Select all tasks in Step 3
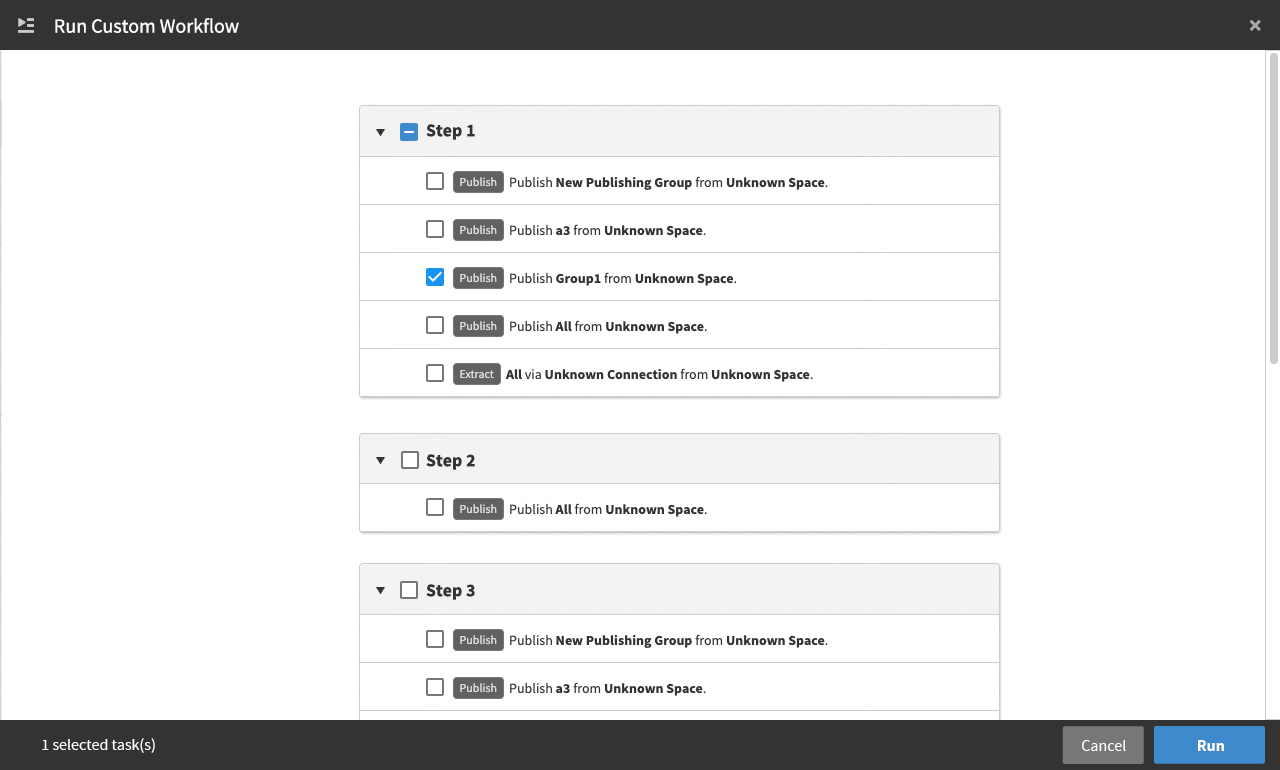 [x=409, y=589]
